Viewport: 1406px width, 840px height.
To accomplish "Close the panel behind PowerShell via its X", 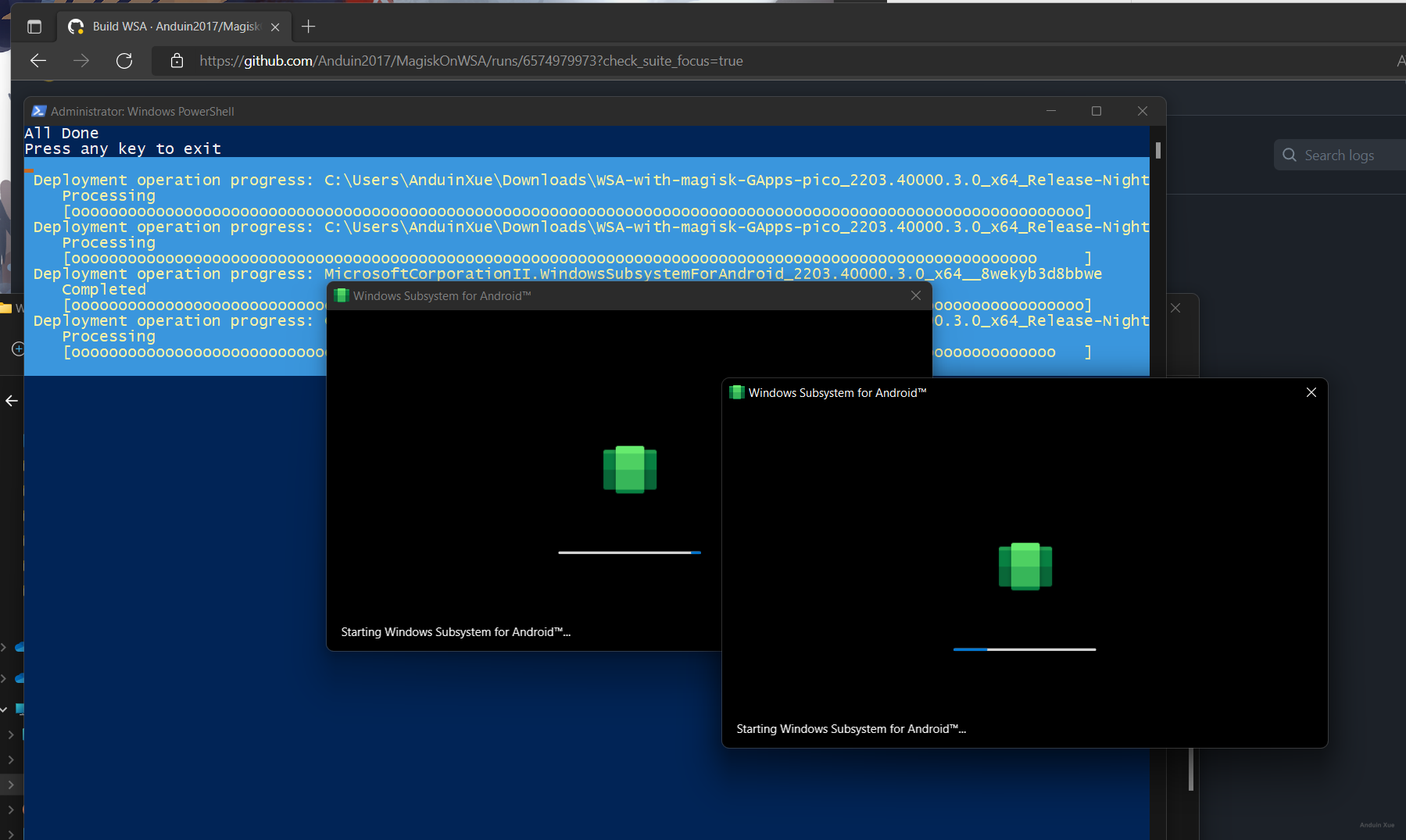I will (x=1175, y=308).
